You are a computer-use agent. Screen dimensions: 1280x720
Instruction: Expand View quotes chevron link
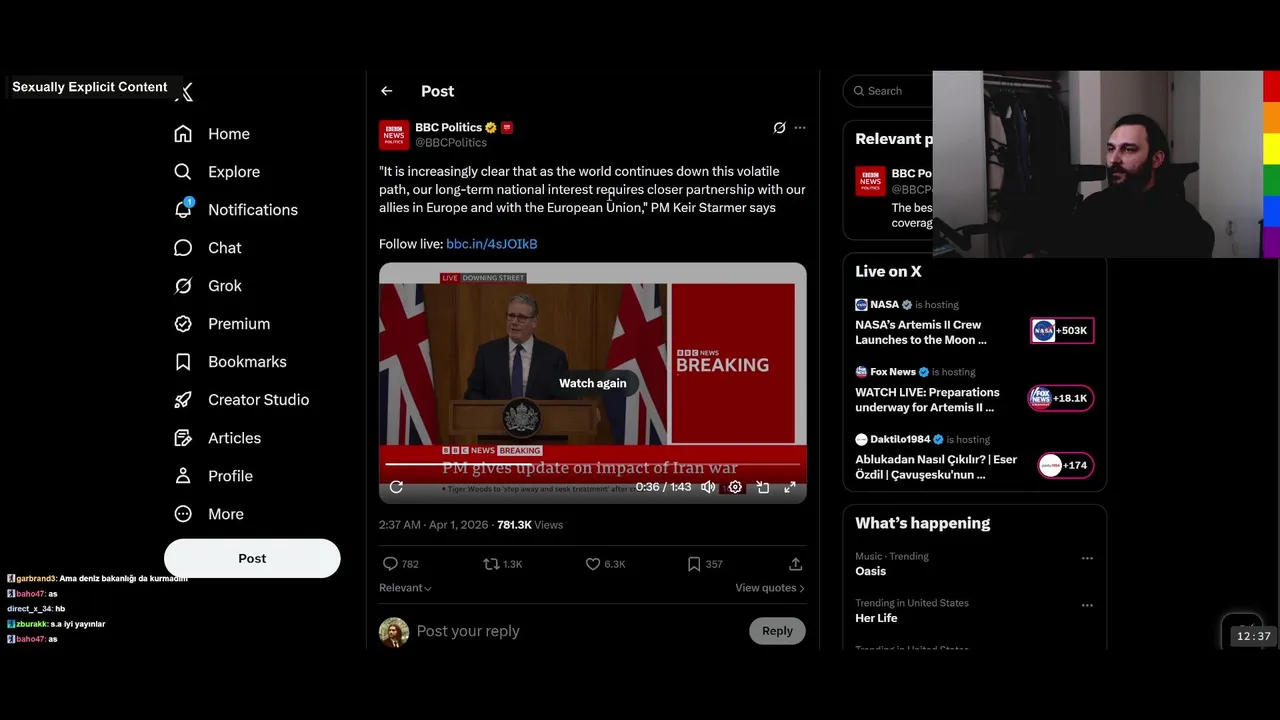click(769, 588)
